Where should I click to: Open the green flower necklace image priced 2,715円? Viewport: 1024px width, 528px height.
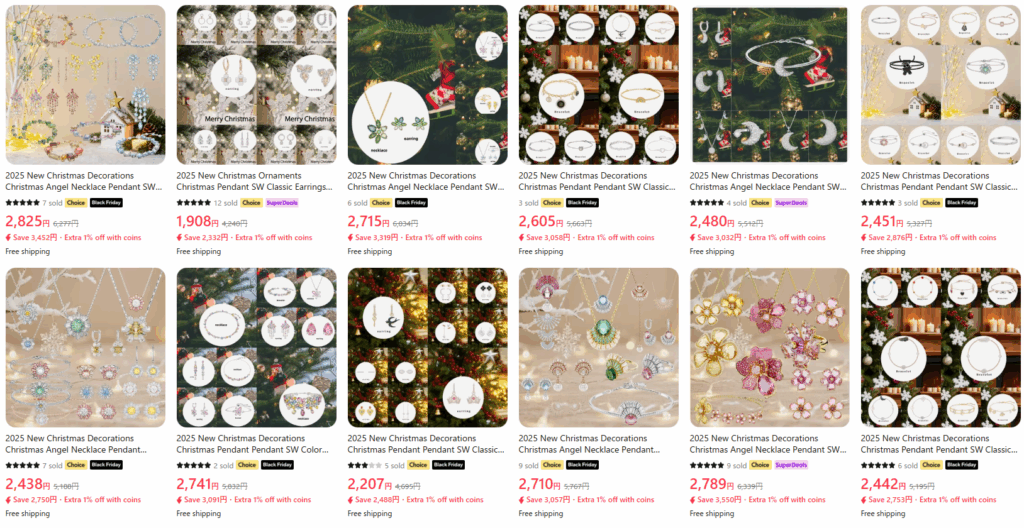428,85
